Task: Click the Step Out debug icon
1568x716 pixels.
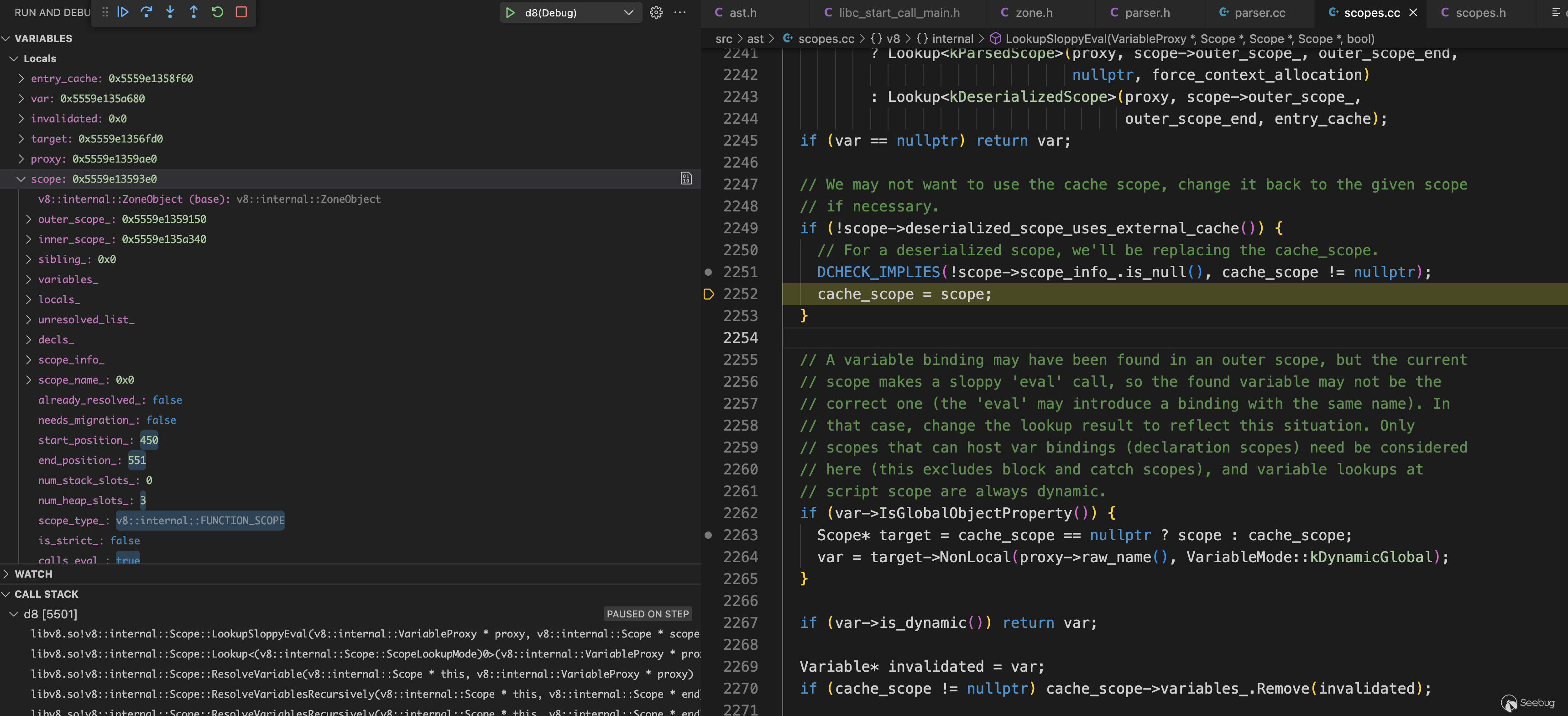Action: tap(193, 12)
